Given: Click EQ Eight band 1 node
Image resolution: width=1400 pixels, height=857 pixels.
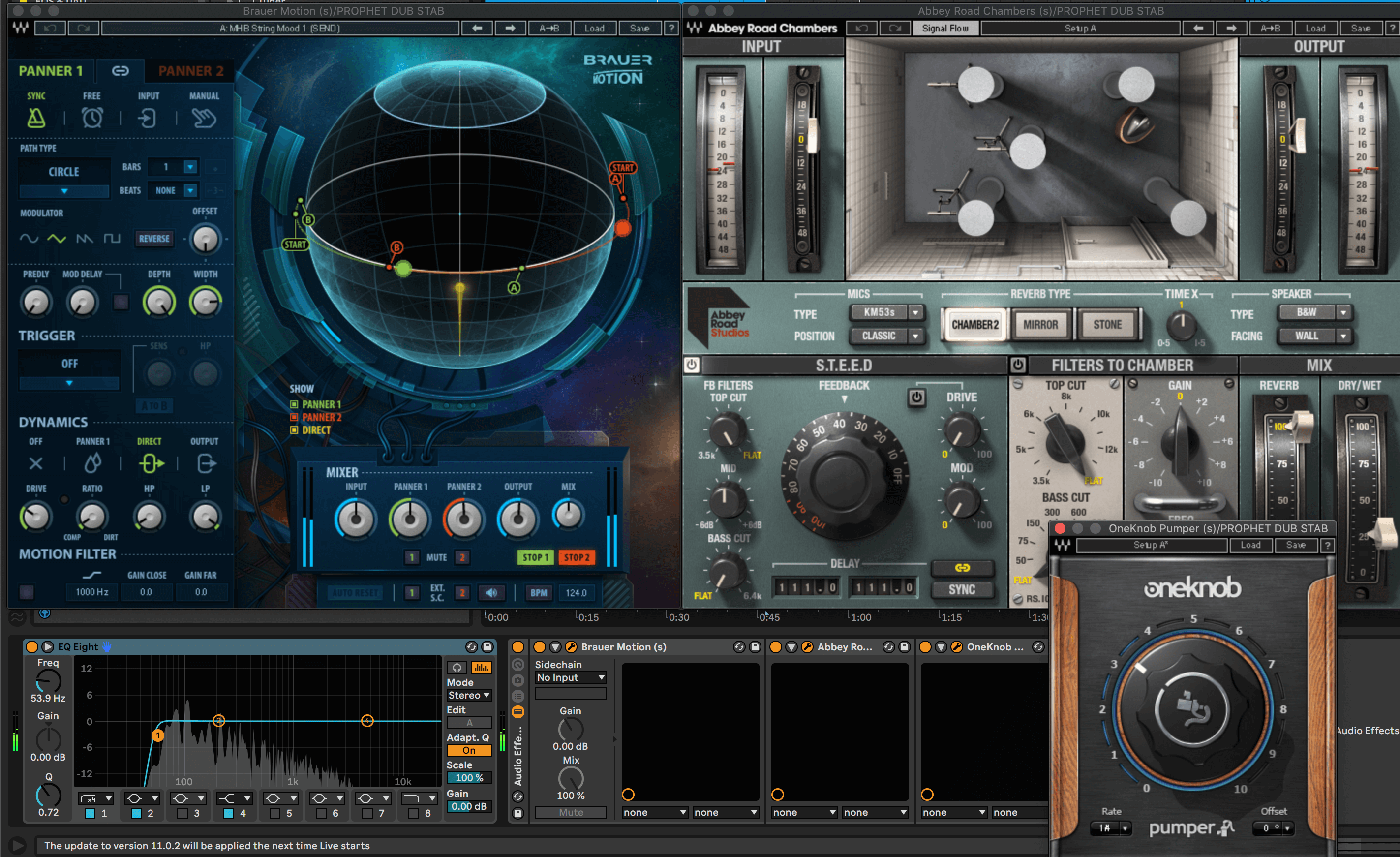Looking at the screenshot, I should coord(158,735).
